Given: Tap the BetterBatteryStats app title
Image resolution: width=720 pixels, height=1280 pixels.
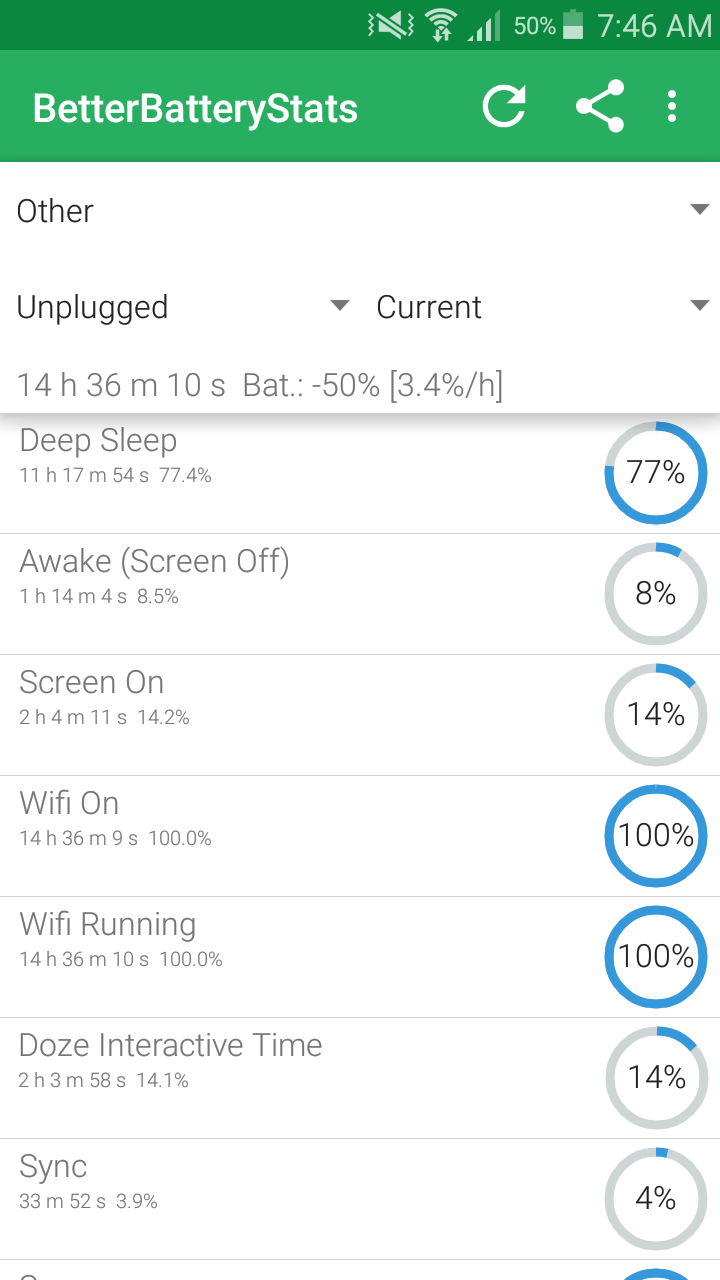Looking at the screenshot, I should (195, 108).
